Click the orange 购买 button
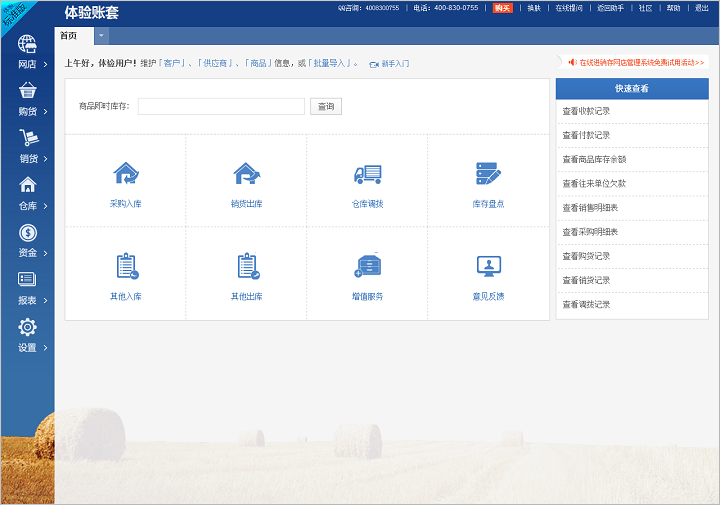Image resolution: width=720 pixels, height=505 pixels. [x=502, y=8]
